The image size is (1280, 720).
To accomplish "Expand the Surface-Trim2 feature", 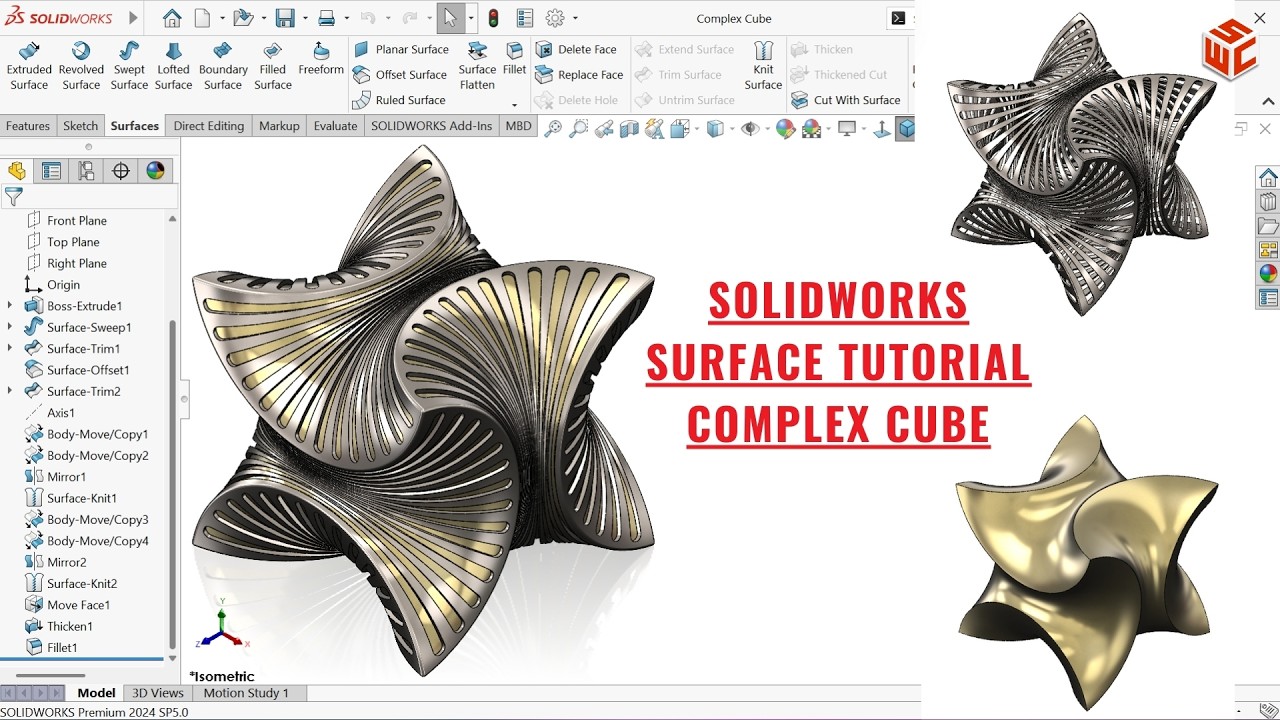I will coord(10,391).
